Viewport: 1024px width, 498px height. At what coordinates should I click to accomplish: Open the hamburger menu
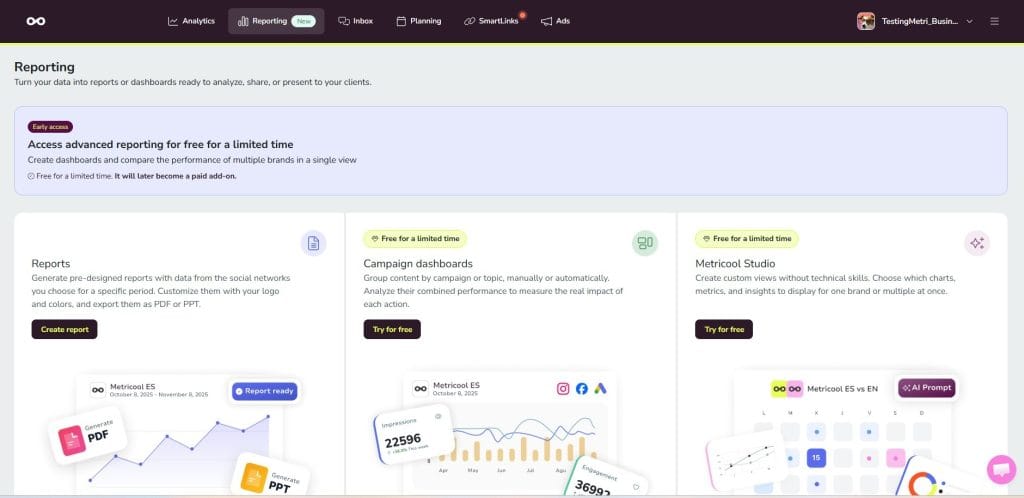pyautogui.click(x=995, y=21)
